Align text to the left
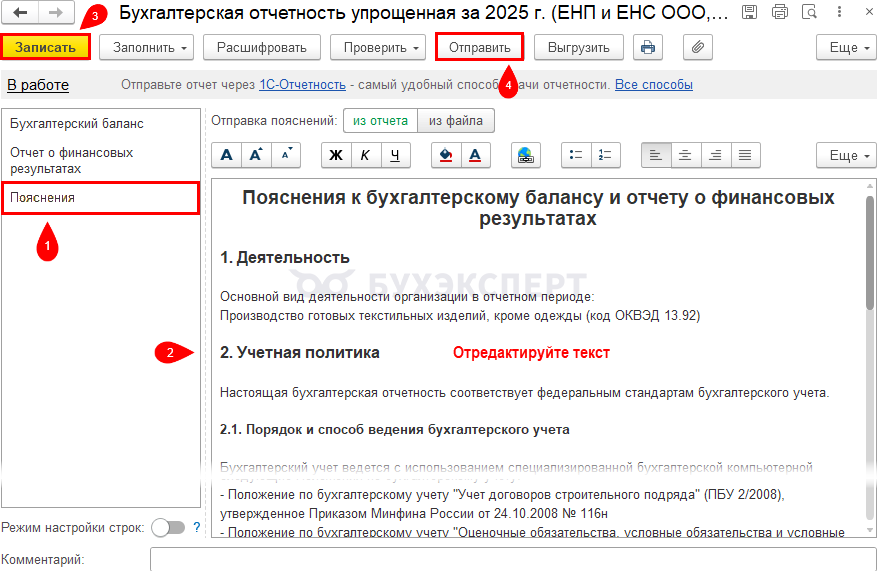877x571 pixels. point(656,155)
